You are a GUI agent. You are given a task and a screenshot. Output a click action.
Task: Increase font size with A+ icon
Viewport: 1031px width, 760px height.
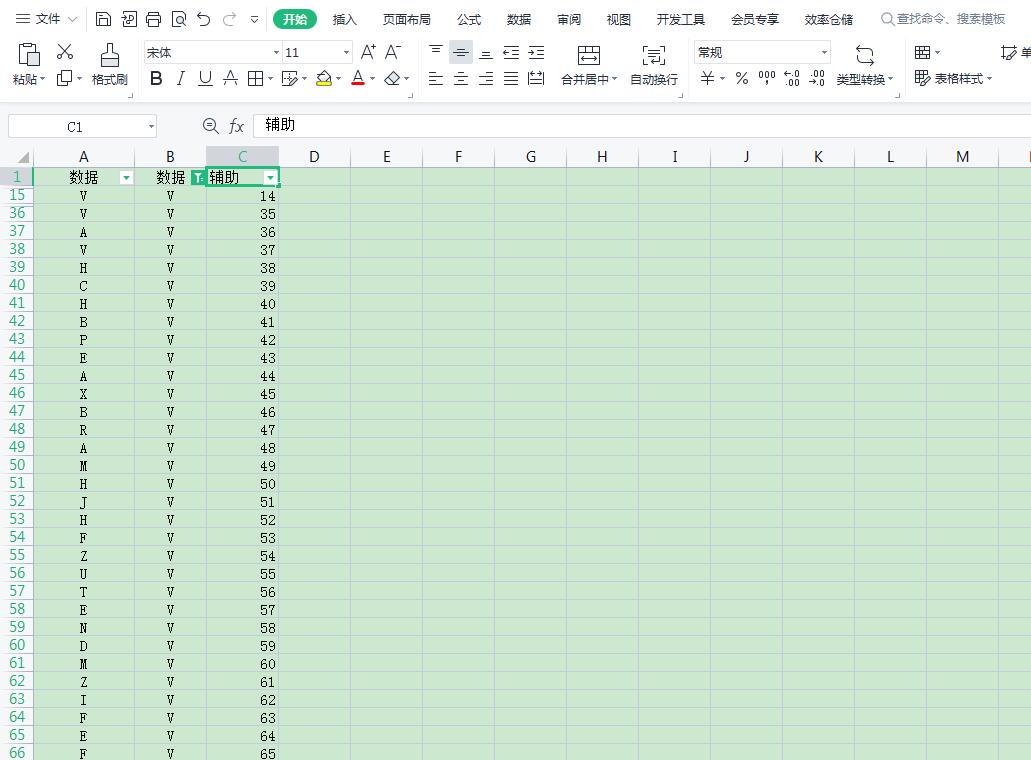point(368,52)
